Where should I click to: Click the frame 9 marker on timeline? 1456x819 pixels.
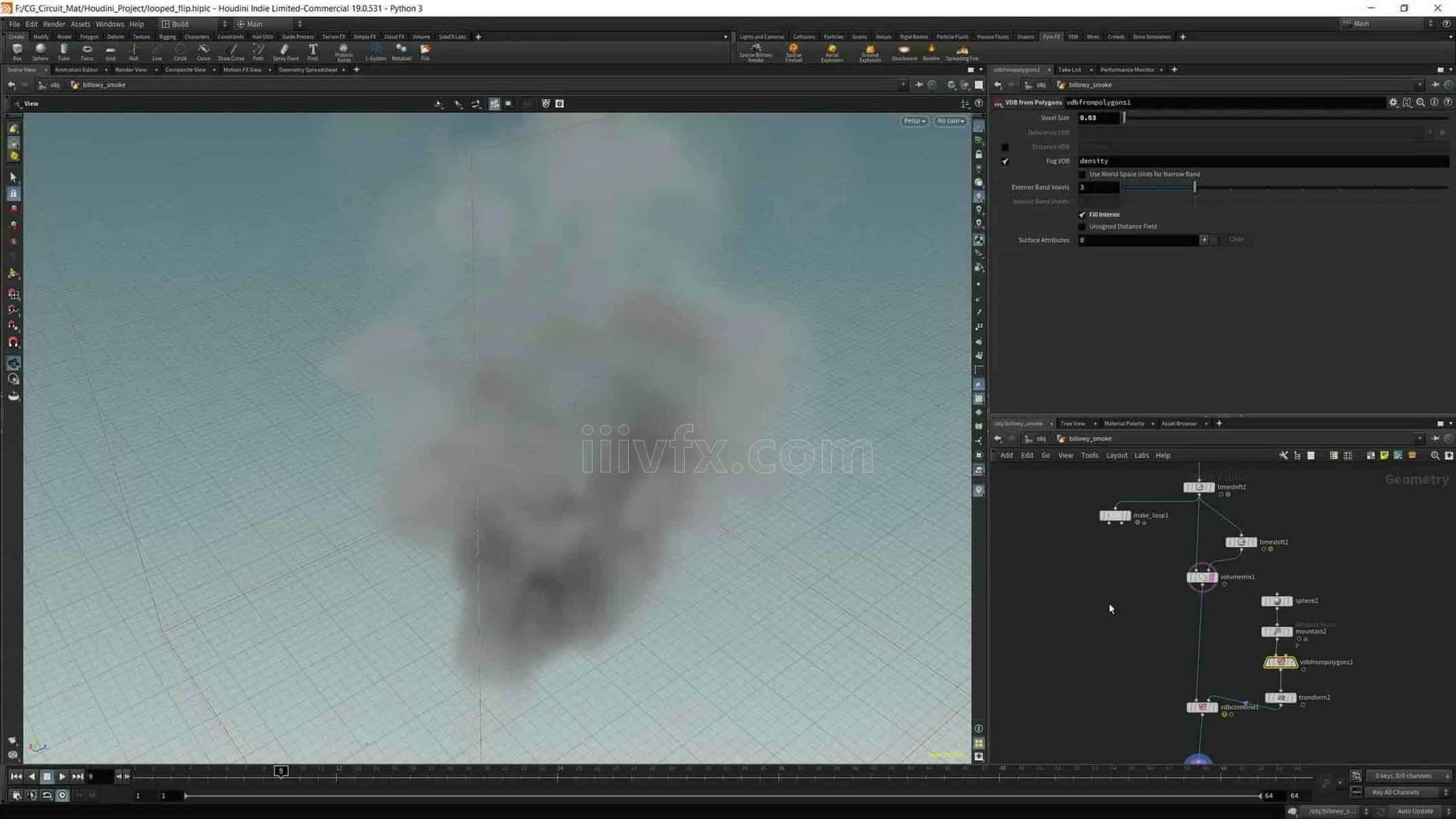(280, 771)
